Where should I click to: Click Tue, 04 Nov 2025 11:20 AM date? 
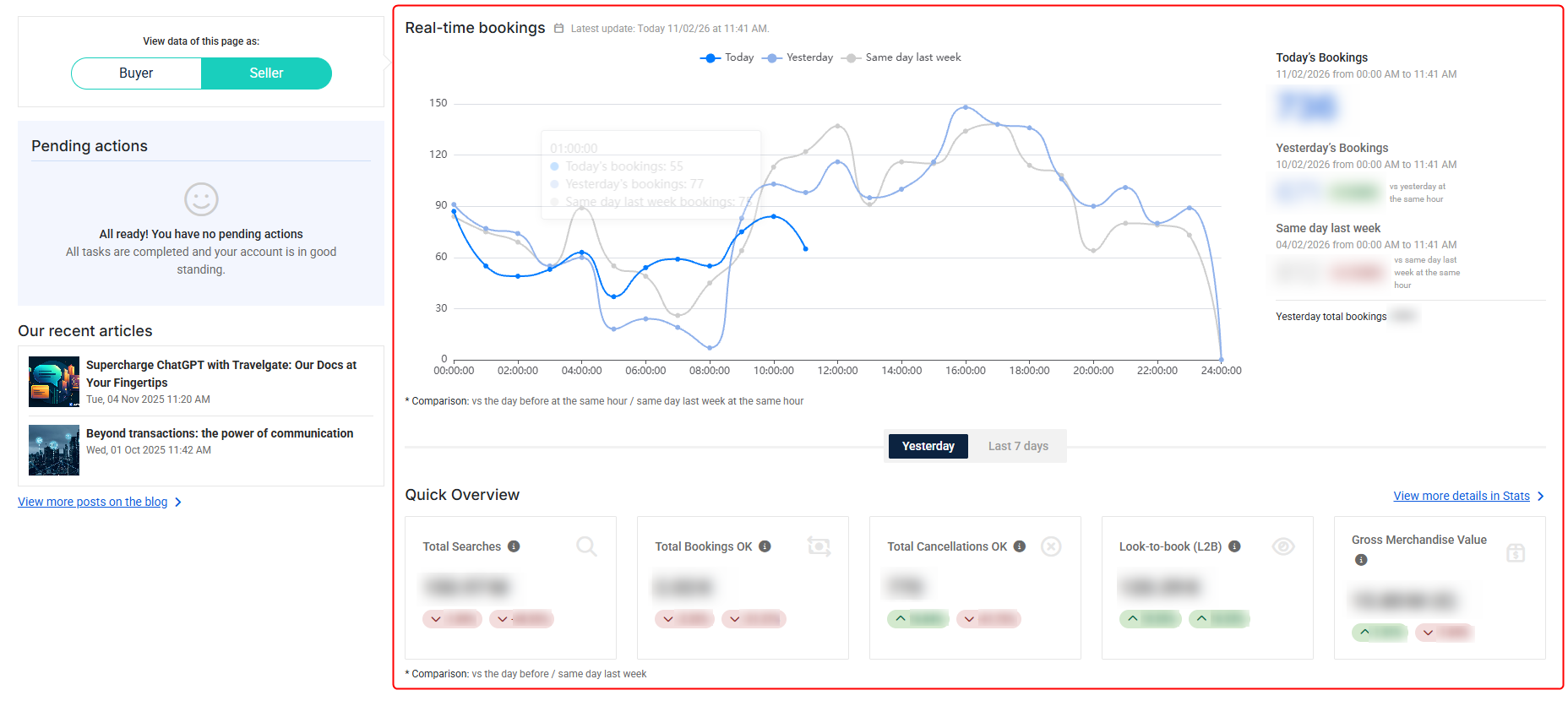(x=148, y=399)
